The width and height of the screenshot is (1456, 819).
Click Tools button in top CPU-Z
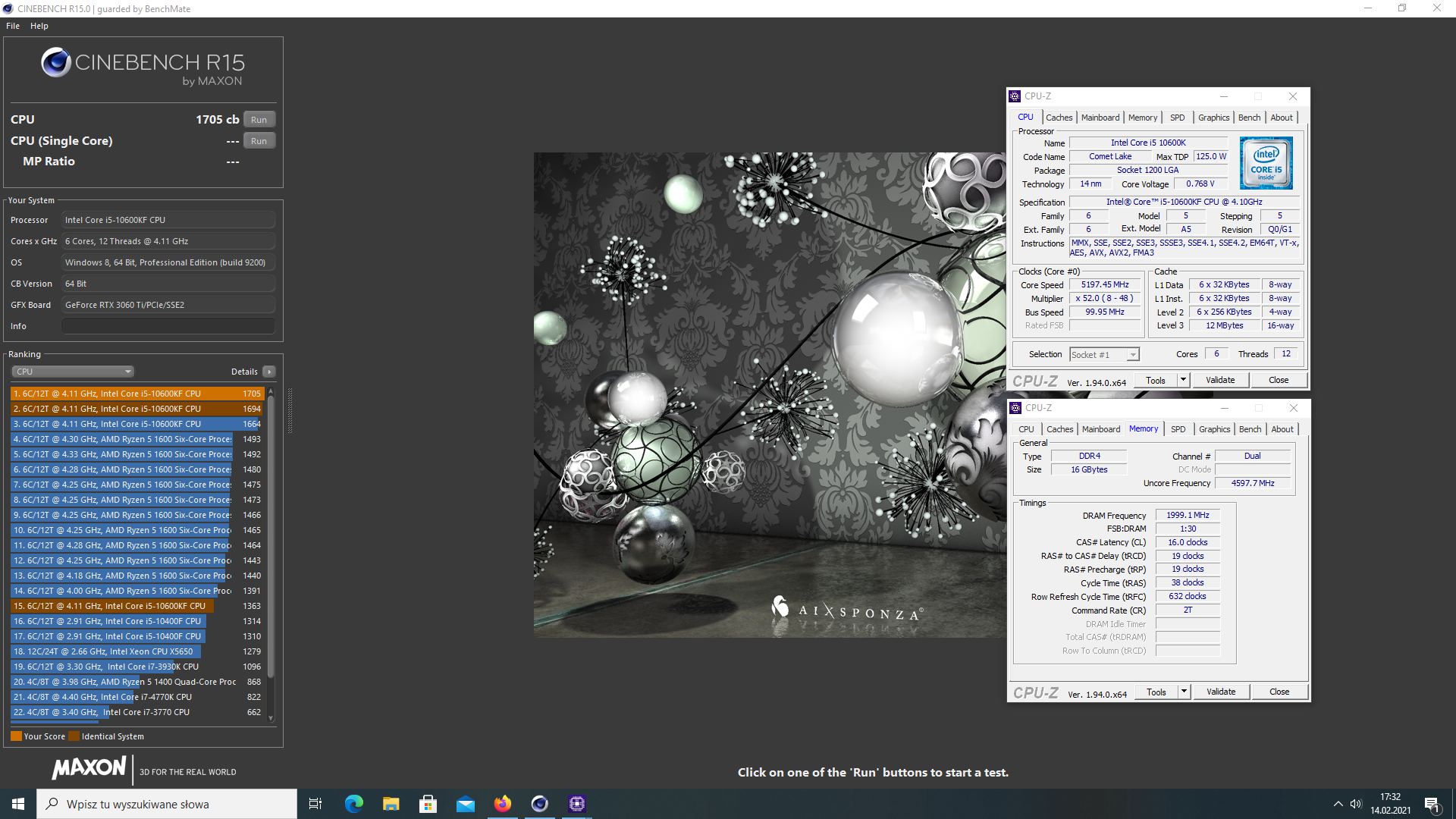click(x=1156, y=380)
